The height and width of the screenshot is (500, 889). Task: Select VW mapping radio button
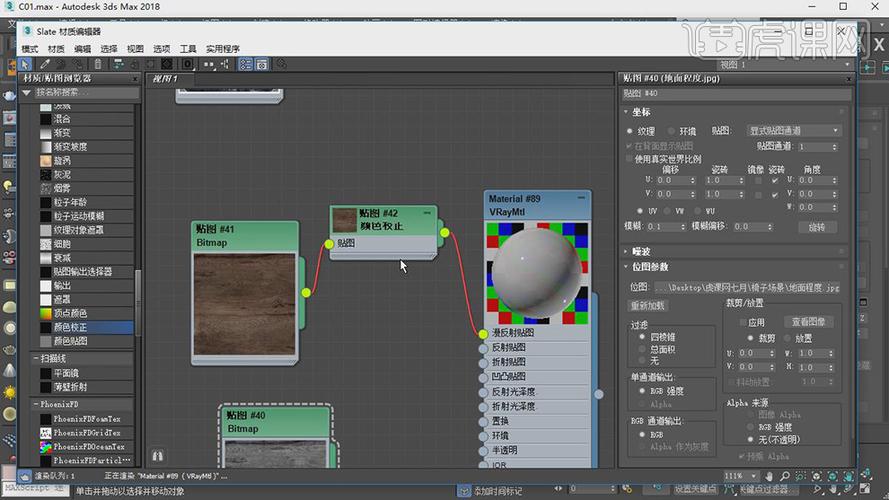tap(667, 211)
